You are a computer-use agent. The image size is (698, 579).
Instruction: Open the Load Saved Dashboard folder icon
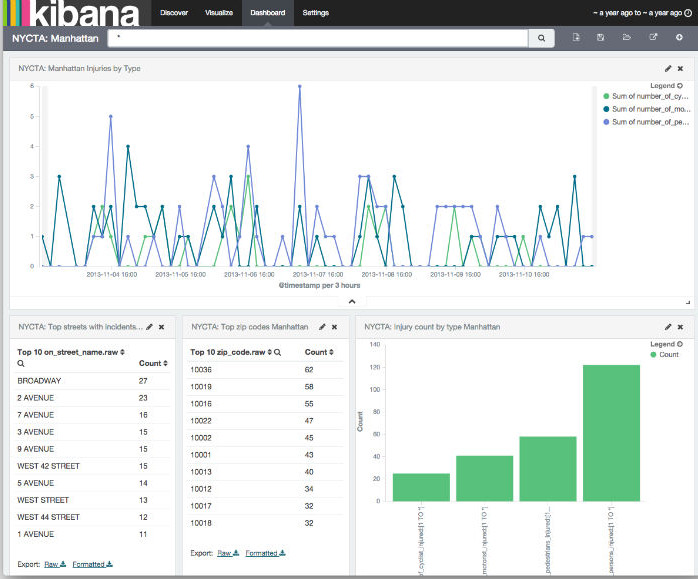pyautogui.click(x=626, y=38)
